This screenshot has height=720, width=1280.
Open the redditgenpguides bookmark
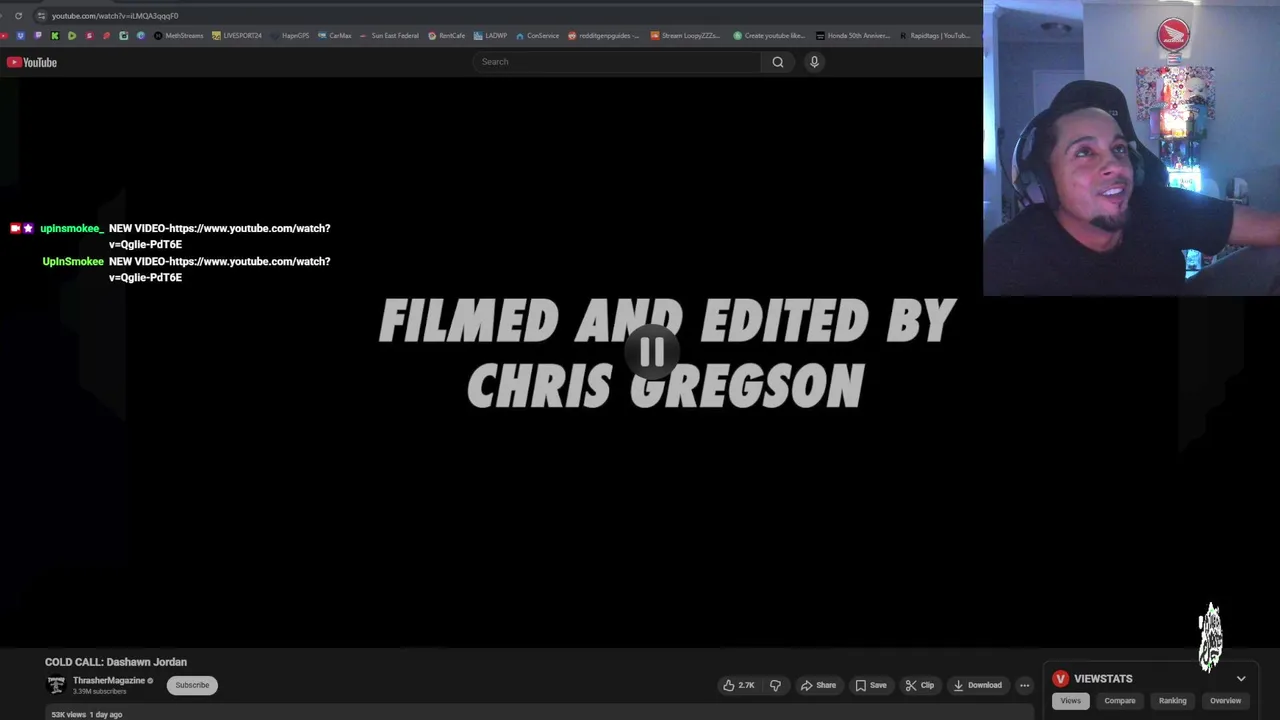pyautogui.click(x=603, y=36)
